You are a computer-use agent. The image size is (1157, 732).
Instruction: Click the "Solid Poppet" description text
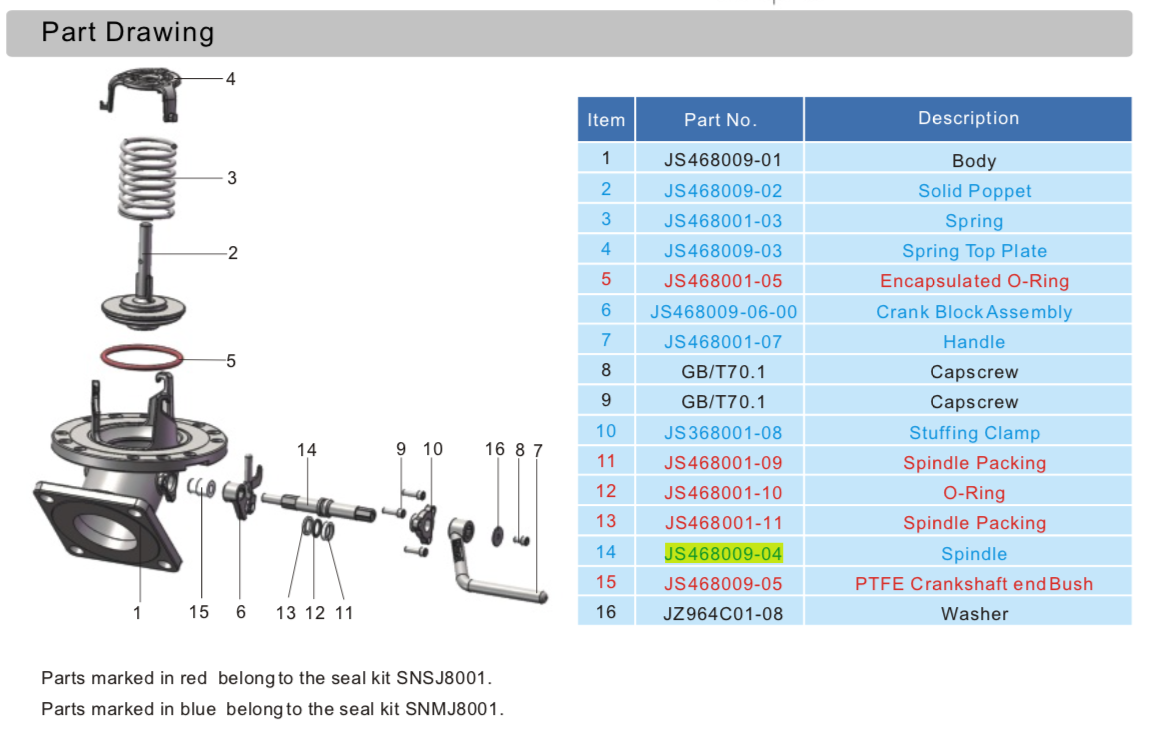[974, 191]
